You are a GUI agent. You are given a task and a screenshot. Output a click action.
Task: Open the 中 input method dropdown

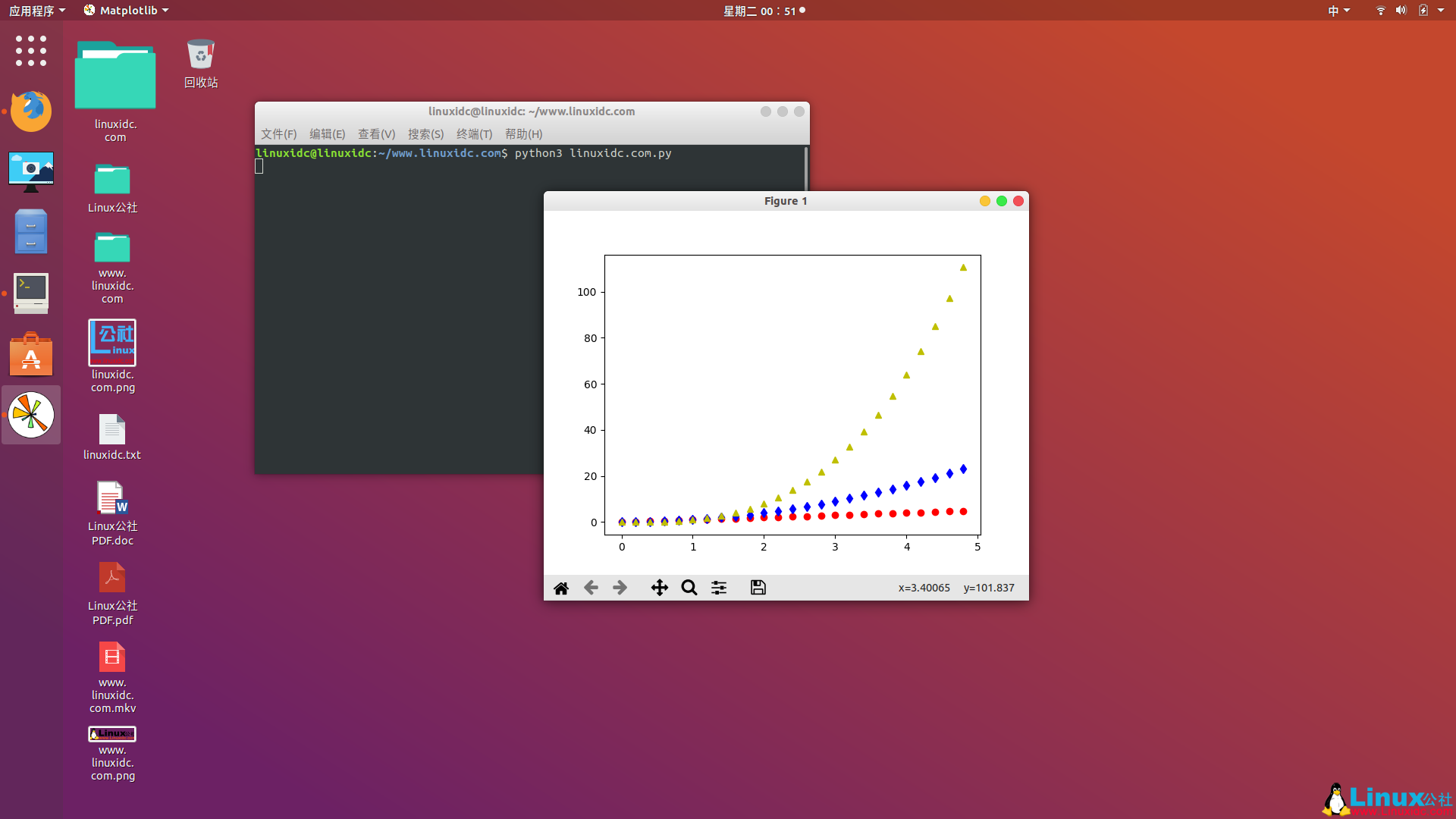tap(1338, 11)
